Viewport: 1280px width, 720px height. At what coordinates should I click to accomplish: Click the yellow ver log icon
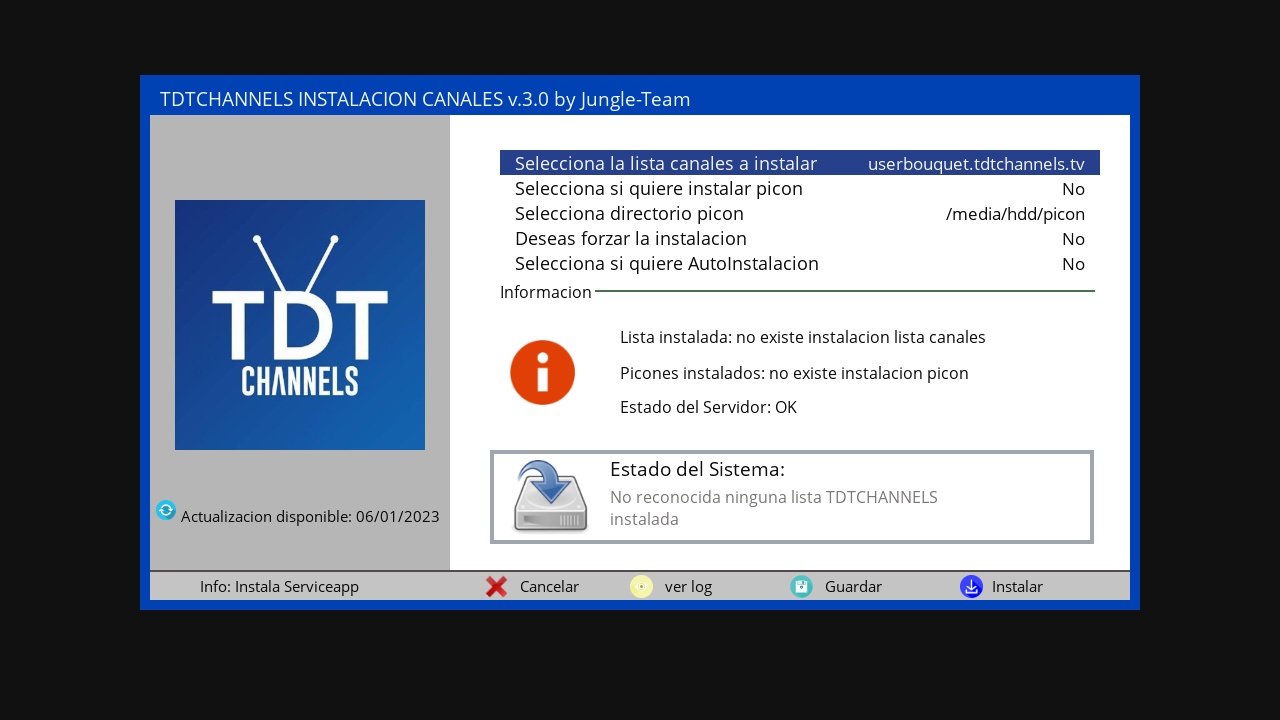641,587
